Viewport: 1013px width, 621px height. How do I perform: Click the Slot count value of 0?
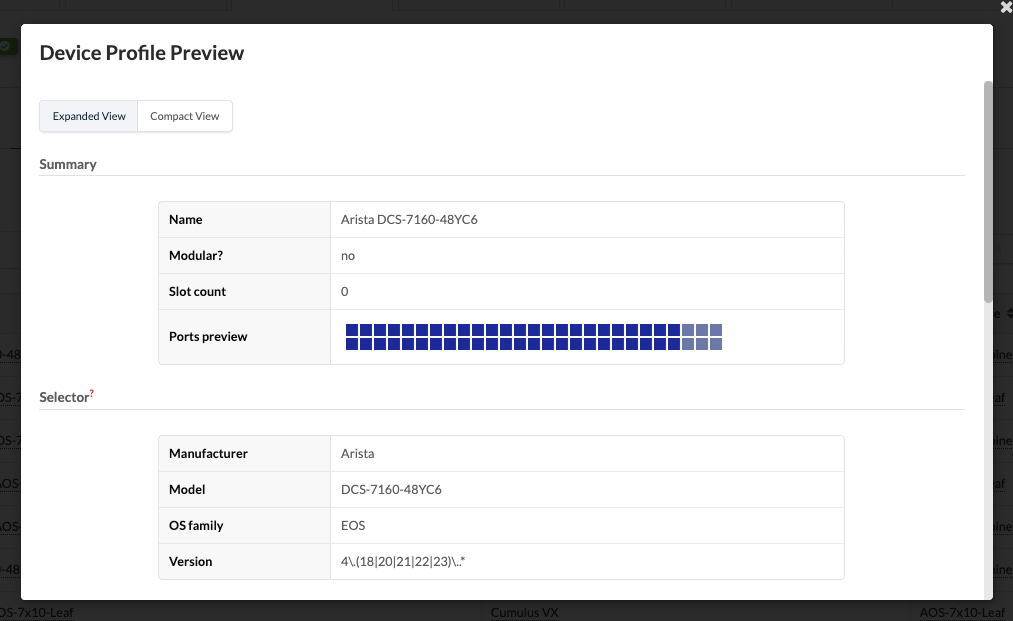[345, 291]
